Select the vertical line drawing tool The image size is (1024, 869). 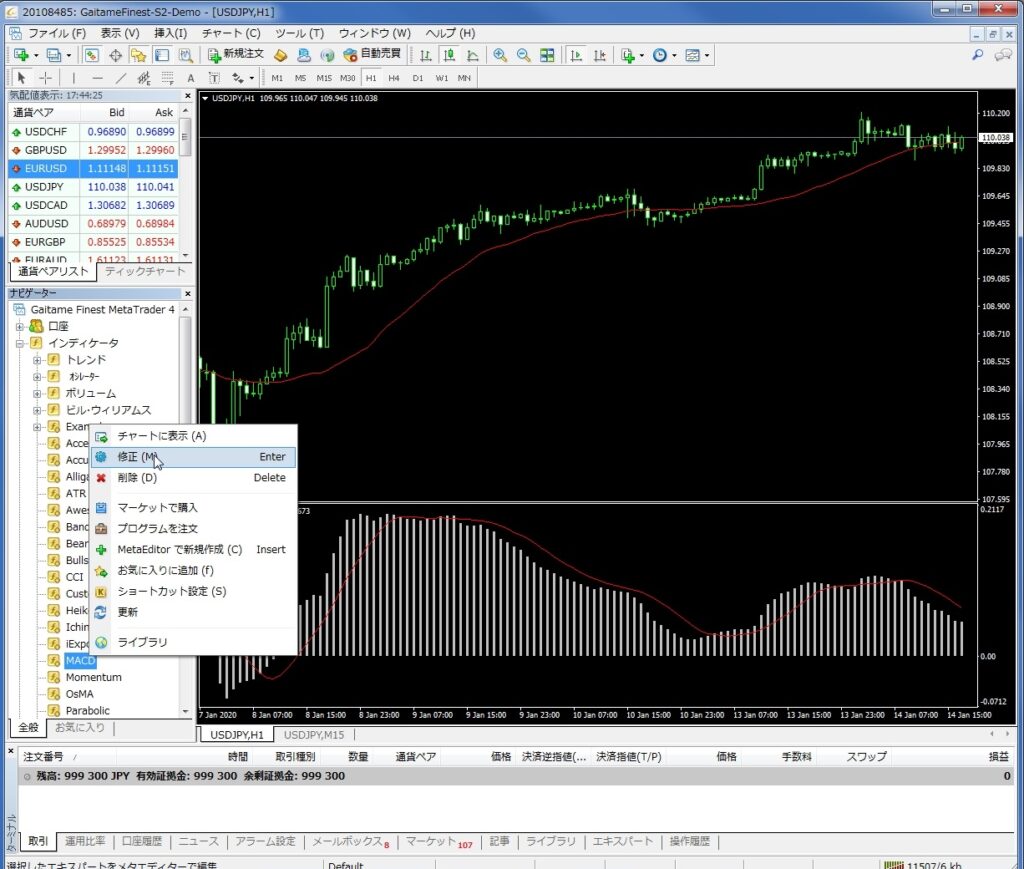pos(73,78)
